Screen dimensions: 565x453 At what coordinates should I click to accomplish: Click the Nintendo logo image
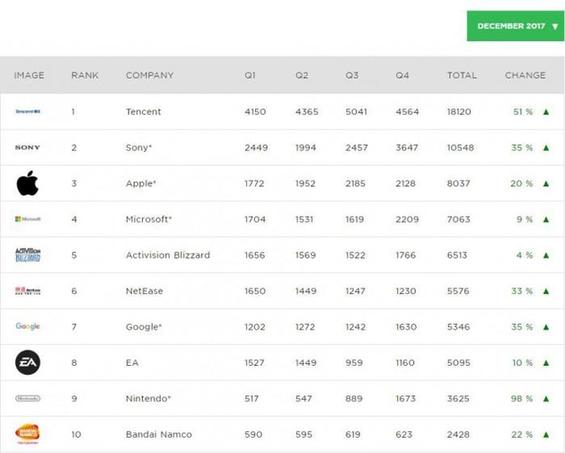(x=28, y=398)
